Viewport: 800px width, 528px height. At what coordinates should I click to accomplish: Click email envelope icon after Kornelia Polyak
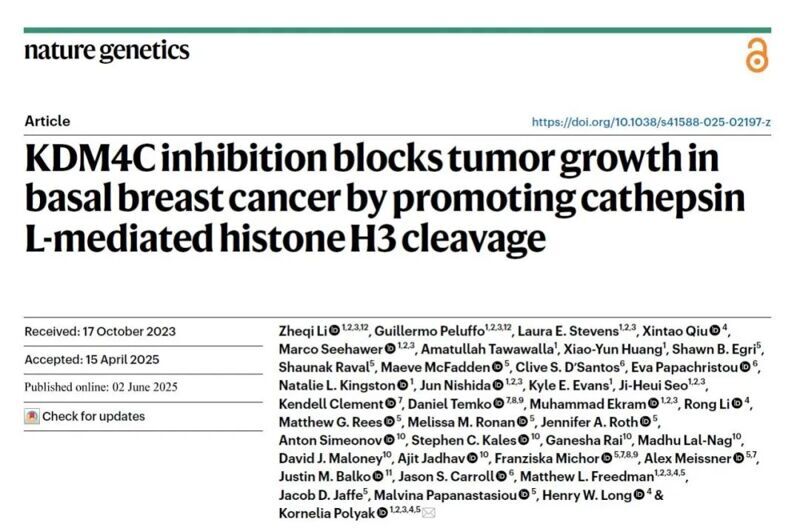430,513
